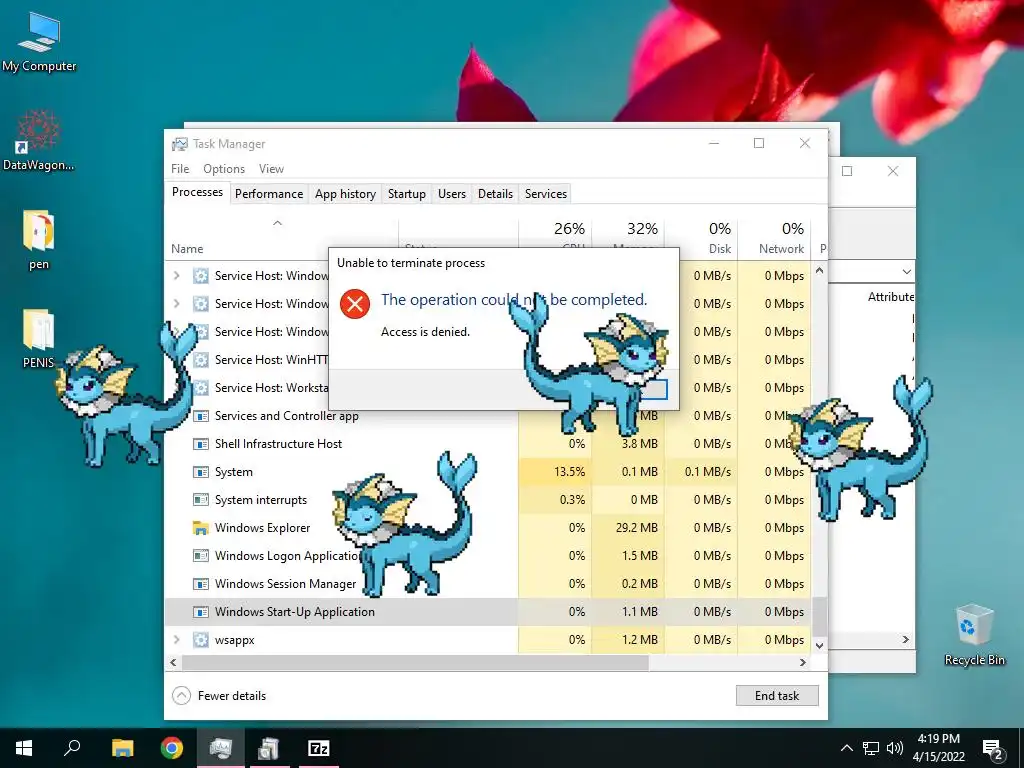Select the Windows Explorer process
The image size is (1024, 768).
point(488,528)
